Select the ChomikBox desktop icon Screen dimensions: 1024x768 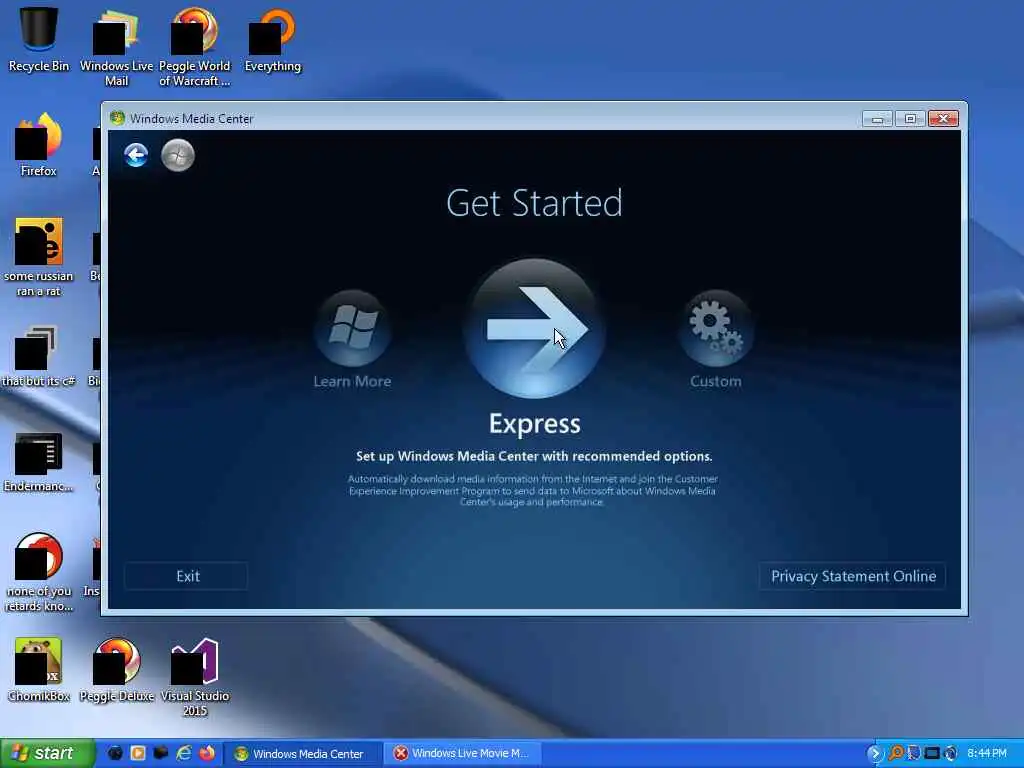39,670
